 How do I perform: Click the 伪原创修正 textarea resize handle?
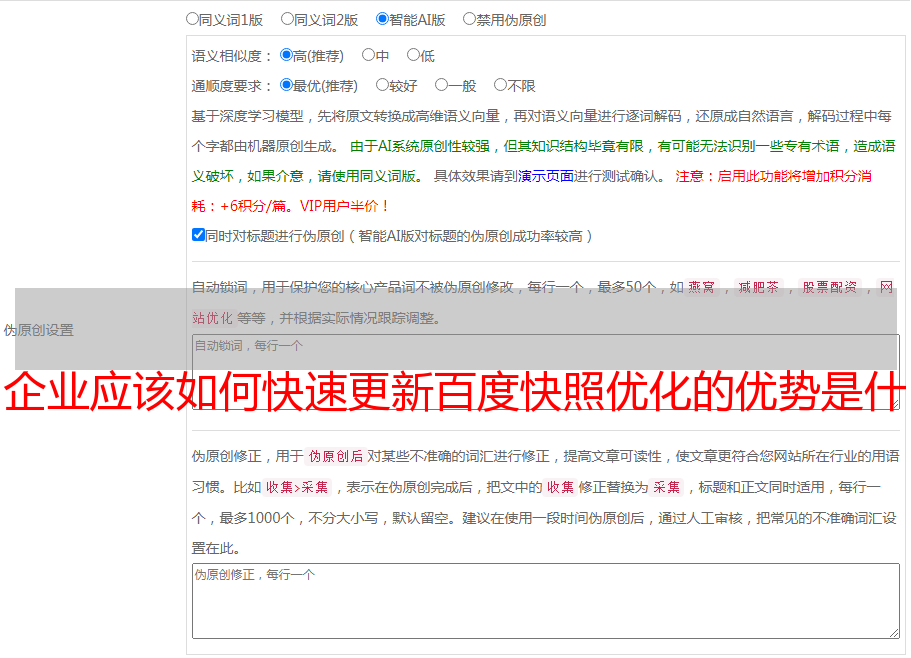click(x=893, y=632)
